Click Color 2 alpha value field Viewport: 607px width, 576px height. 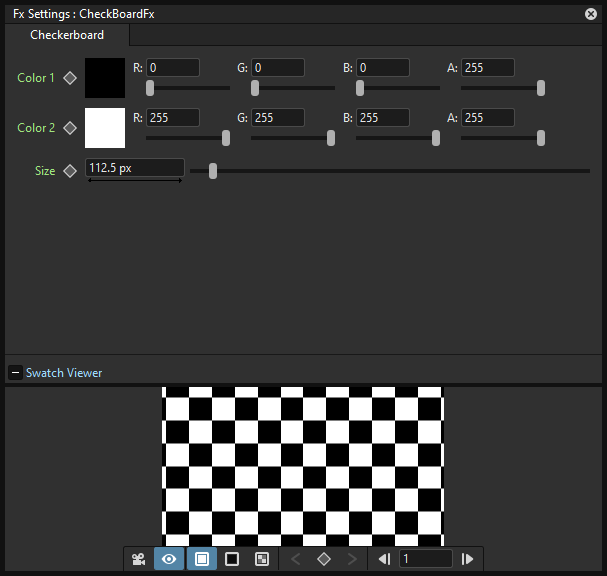pyautogui.click(x=488, y=118)
